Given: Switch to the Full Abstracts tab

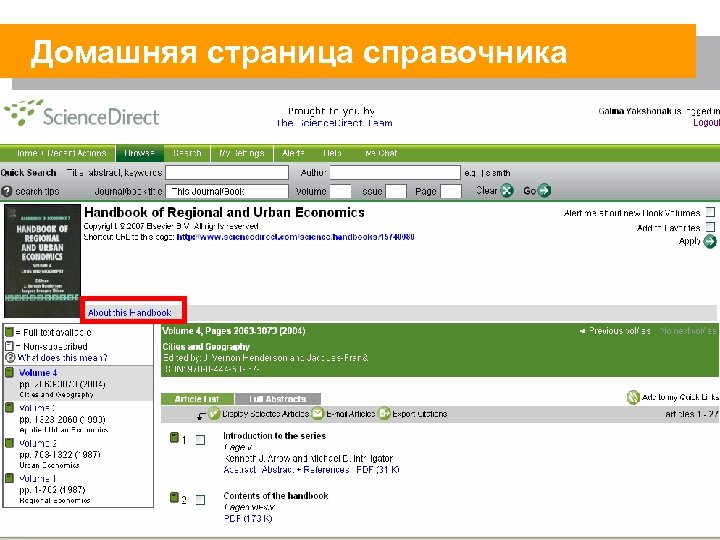Looking at the screenshot, I should click(x=278, y=399).
